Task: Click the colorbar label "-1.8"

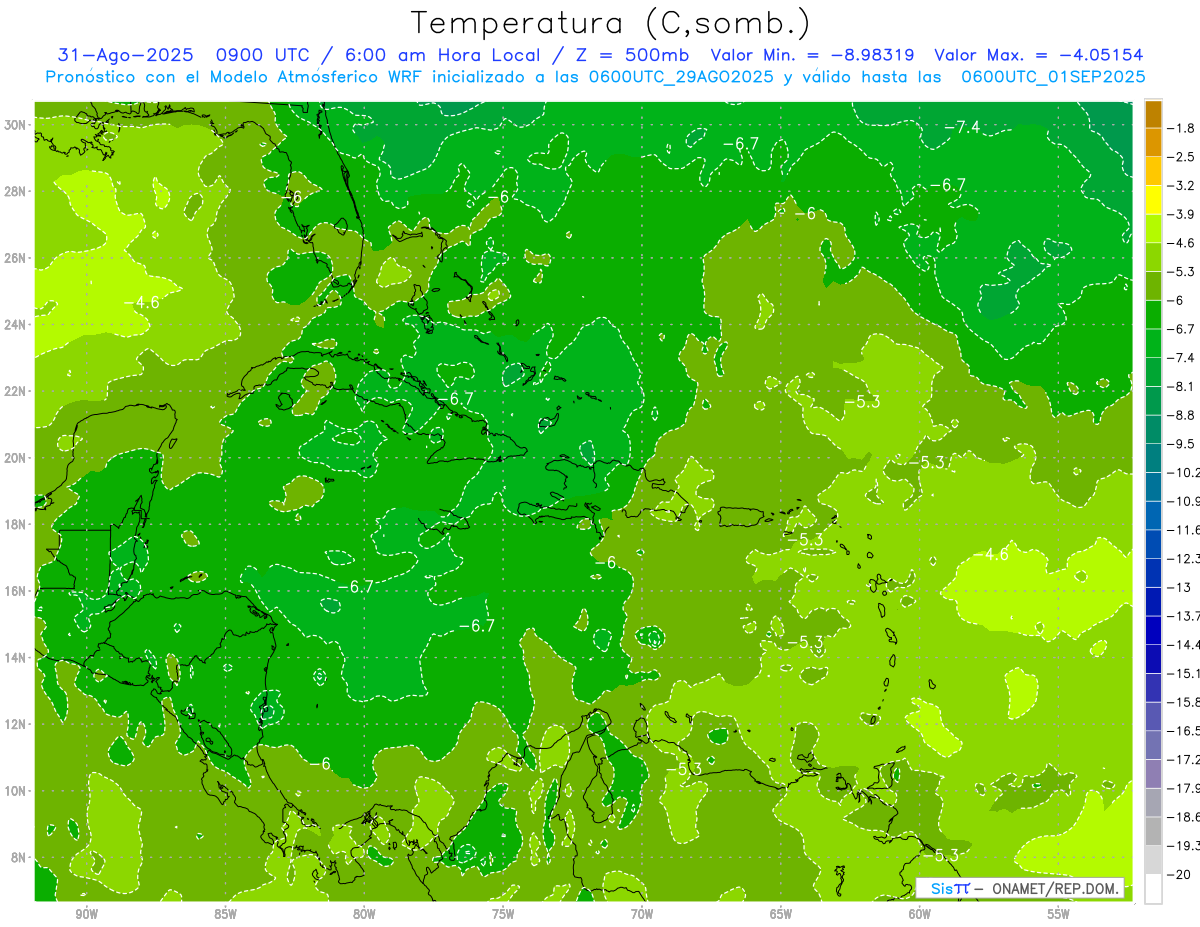Action: pyautogui.click(x=1181, y=128)
